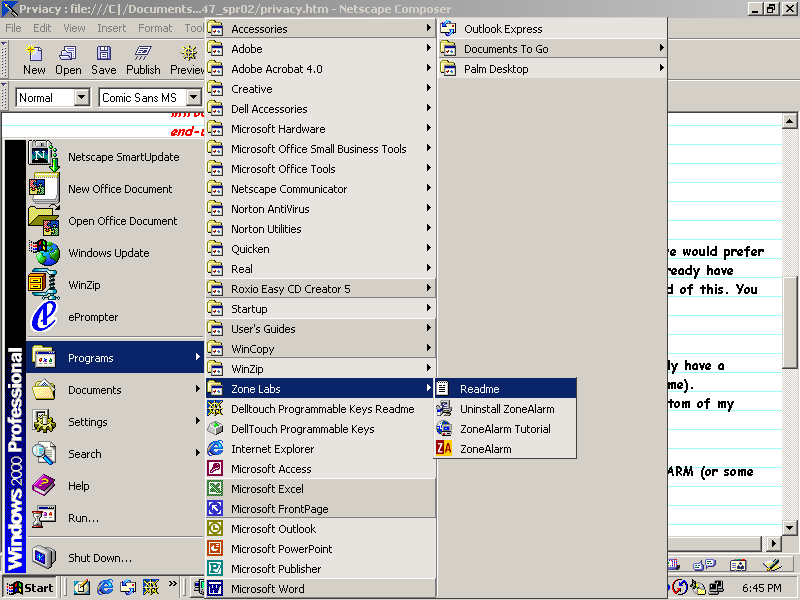The width and height of the screenshot is (800, 600).
Task: Click the Open toolbar icon in Composer
Action: [x=68, y=60]
